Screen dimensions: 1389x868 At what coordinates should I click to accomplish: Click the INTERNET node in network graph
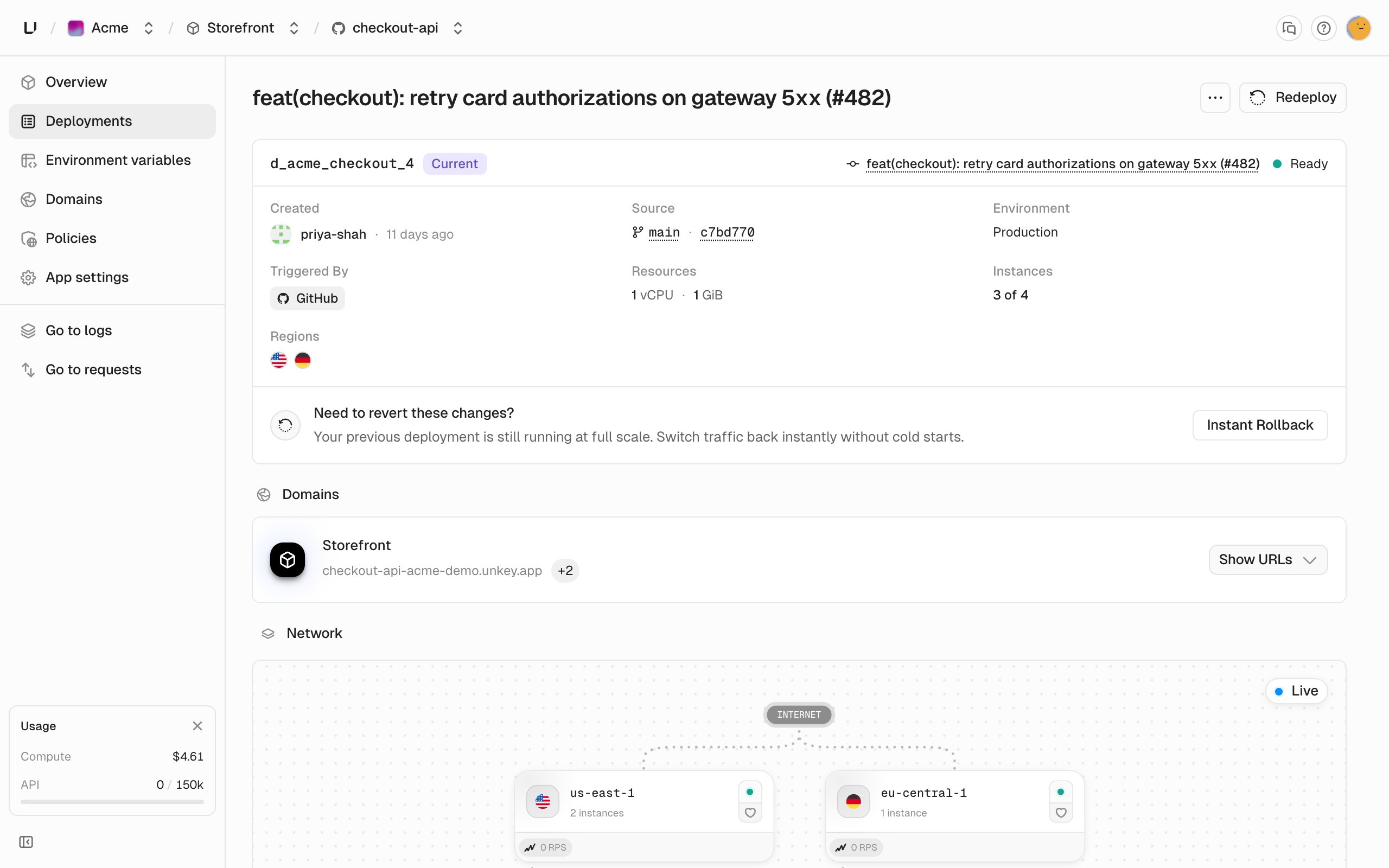point(799,714)
